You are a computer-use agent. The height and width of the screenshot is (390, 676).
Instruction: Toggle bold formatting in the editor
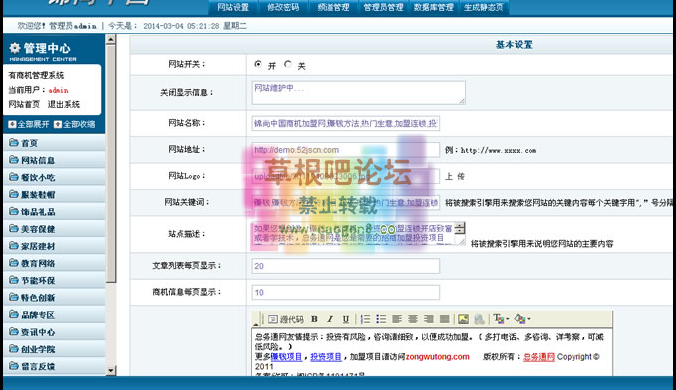point(314,319)
